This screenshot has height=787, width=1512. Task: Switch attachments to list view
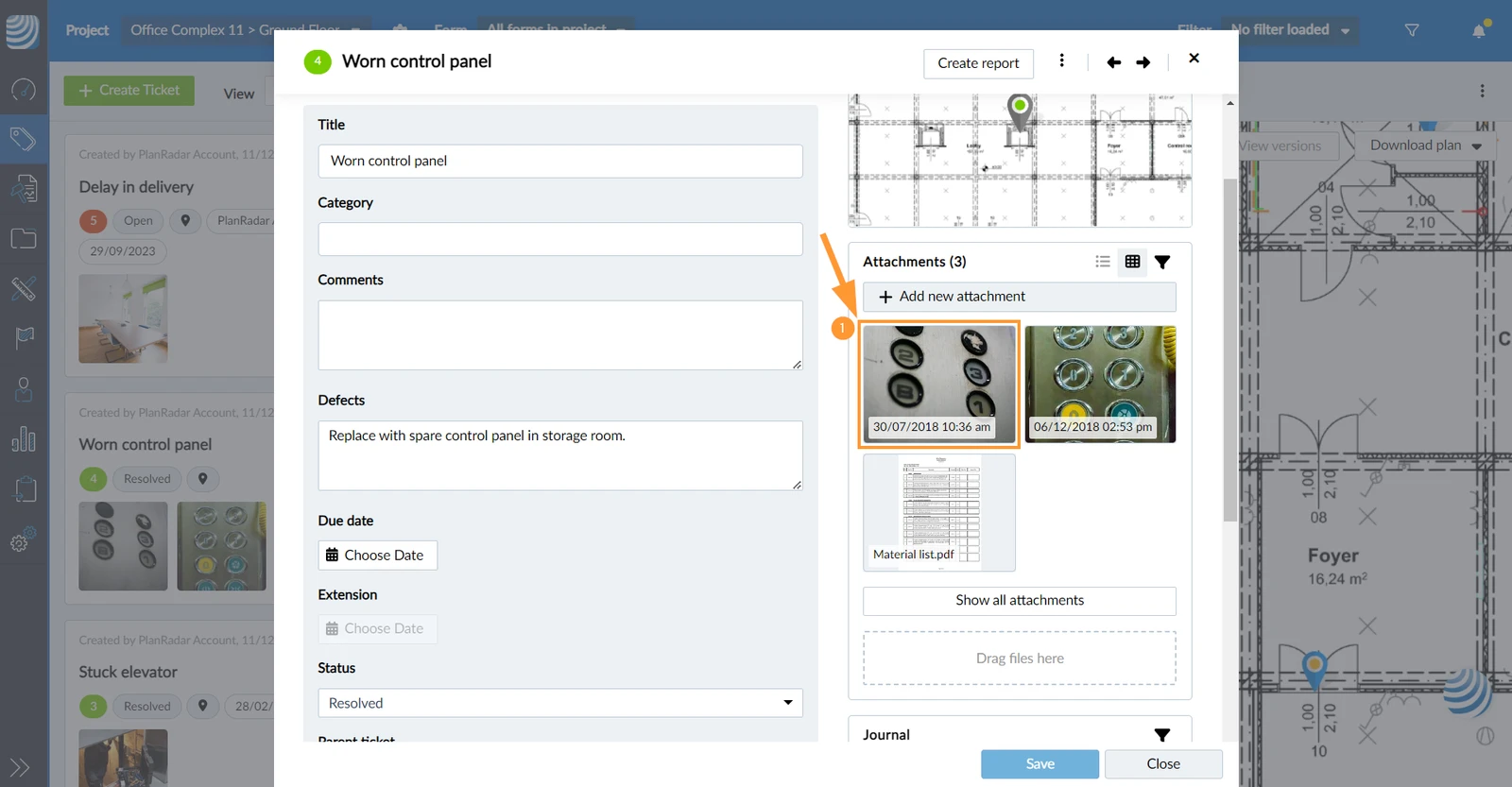1102,262
